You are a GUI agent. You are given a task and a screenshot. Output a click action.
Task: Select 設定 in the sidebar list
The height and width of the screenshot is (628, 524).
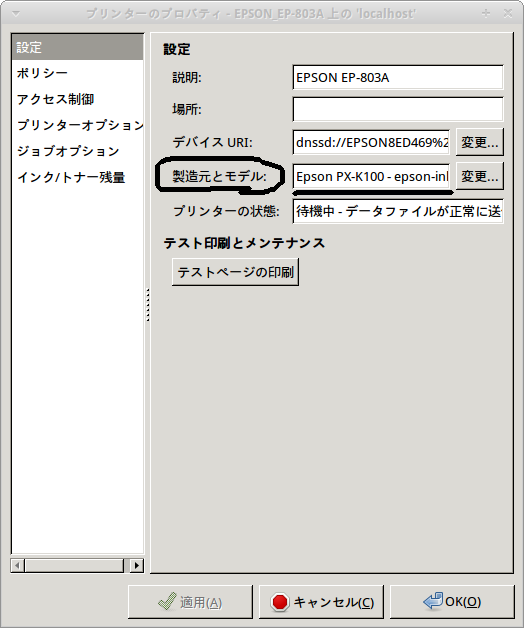click(x=77, y=47)
